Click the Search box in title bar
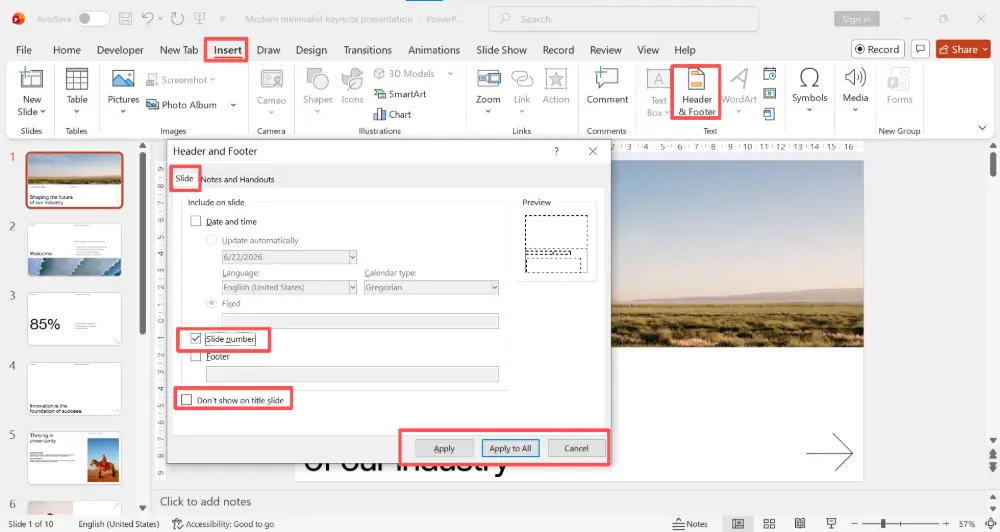The width and height of the screenshot is (1000, 532). (x=623, y=19)
